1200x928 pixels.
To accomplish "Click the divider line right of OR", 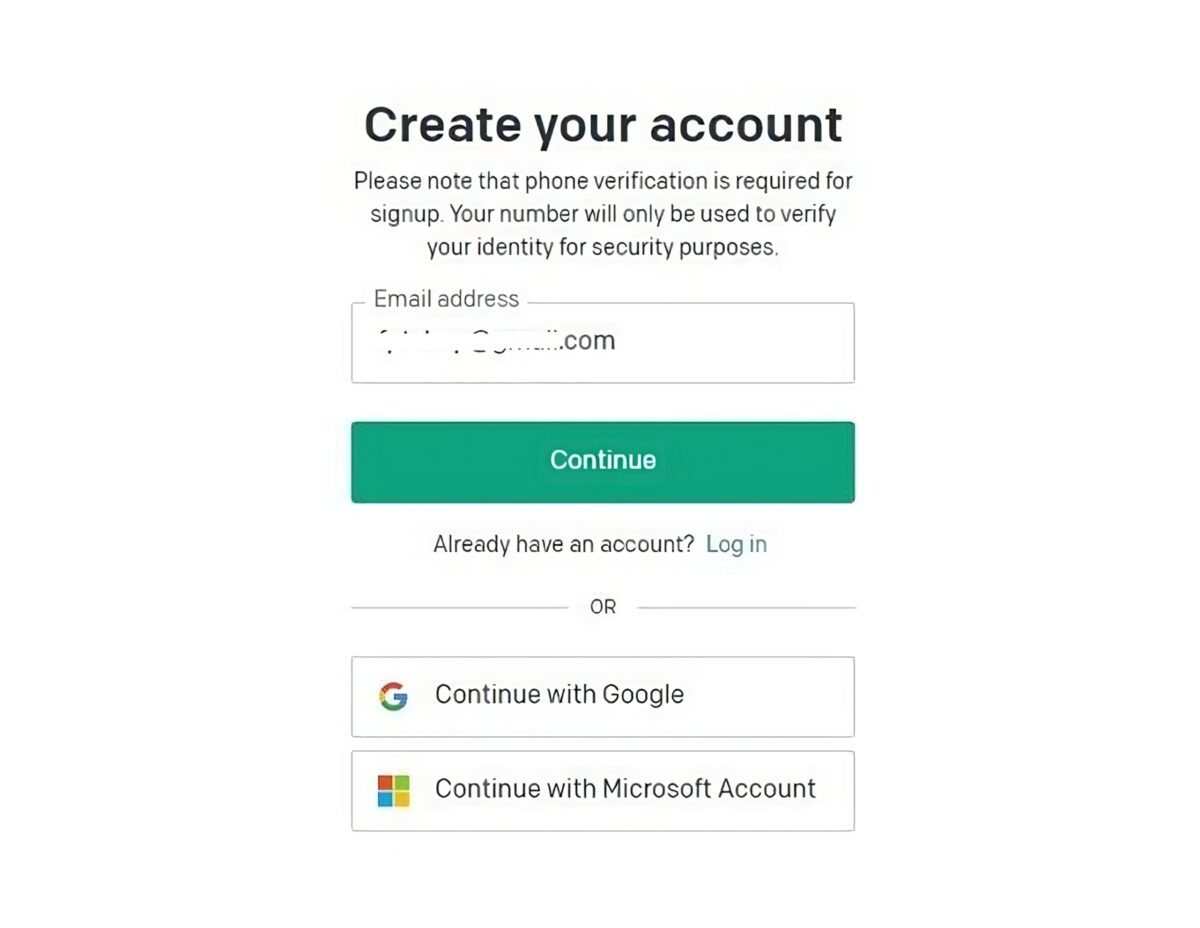I will tap(746, 607).
